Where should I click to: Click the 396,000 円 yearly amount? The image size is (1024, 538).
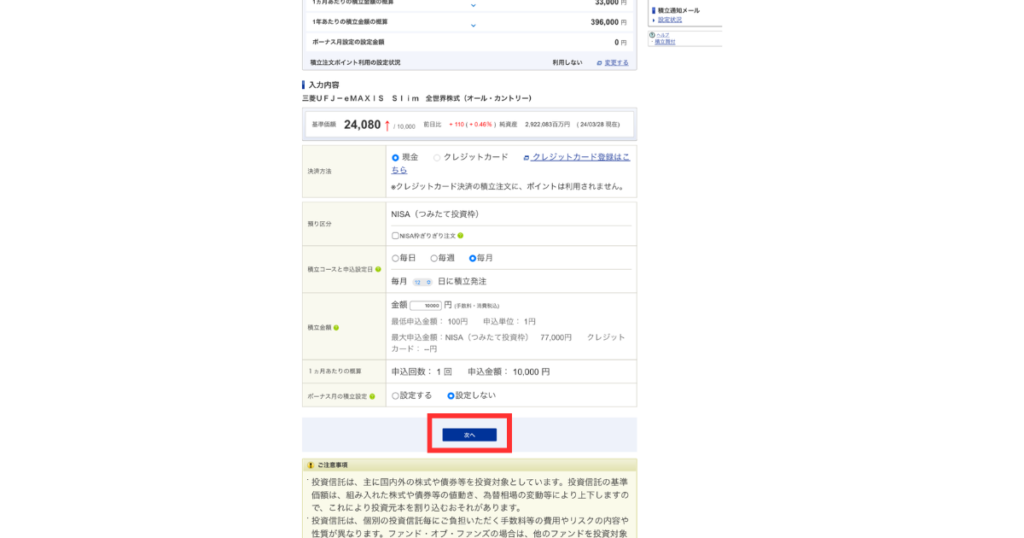608,22
